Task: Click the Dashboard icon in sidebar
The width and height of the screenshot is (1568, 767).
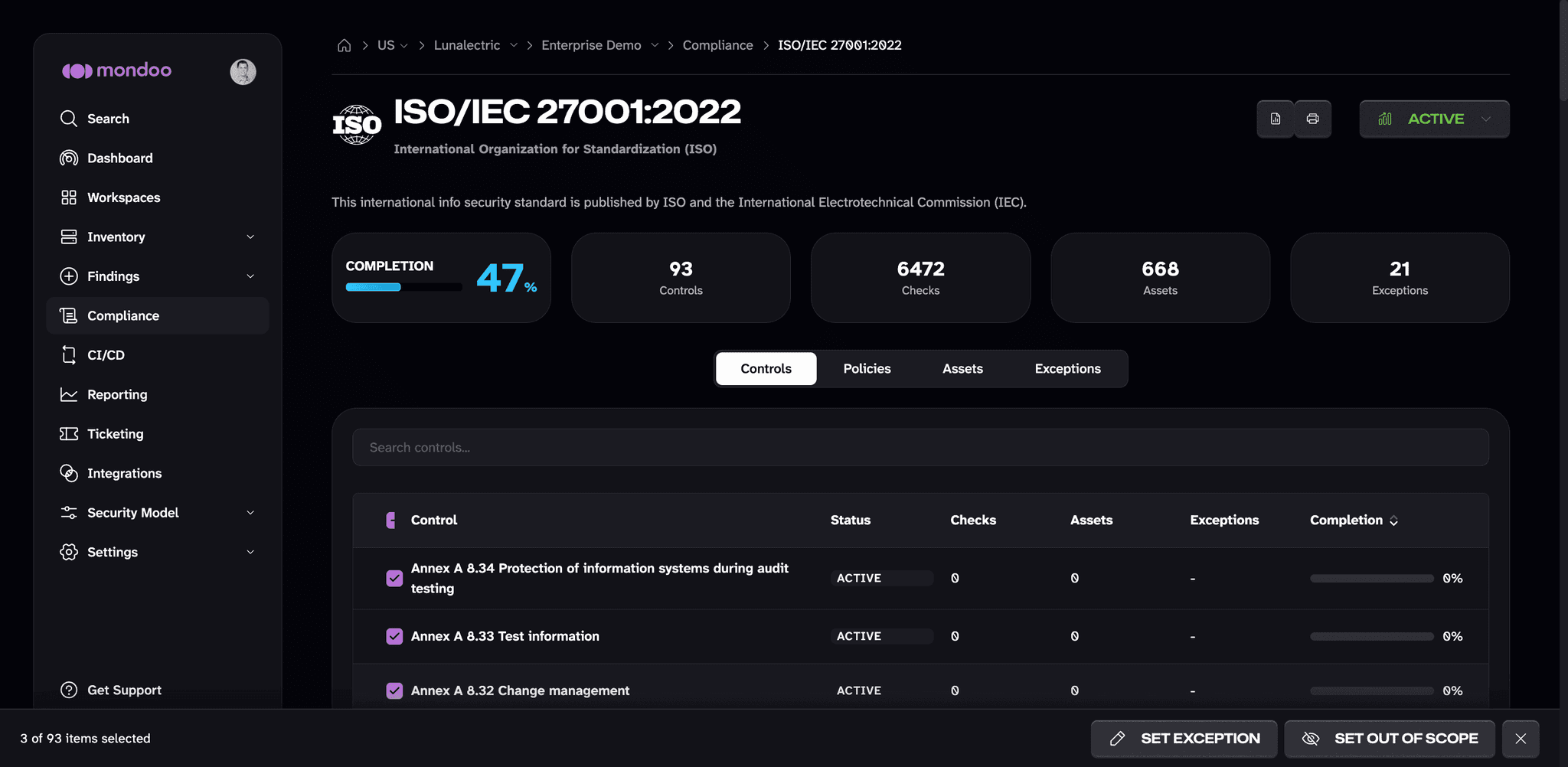Action: tap(69, 158)
